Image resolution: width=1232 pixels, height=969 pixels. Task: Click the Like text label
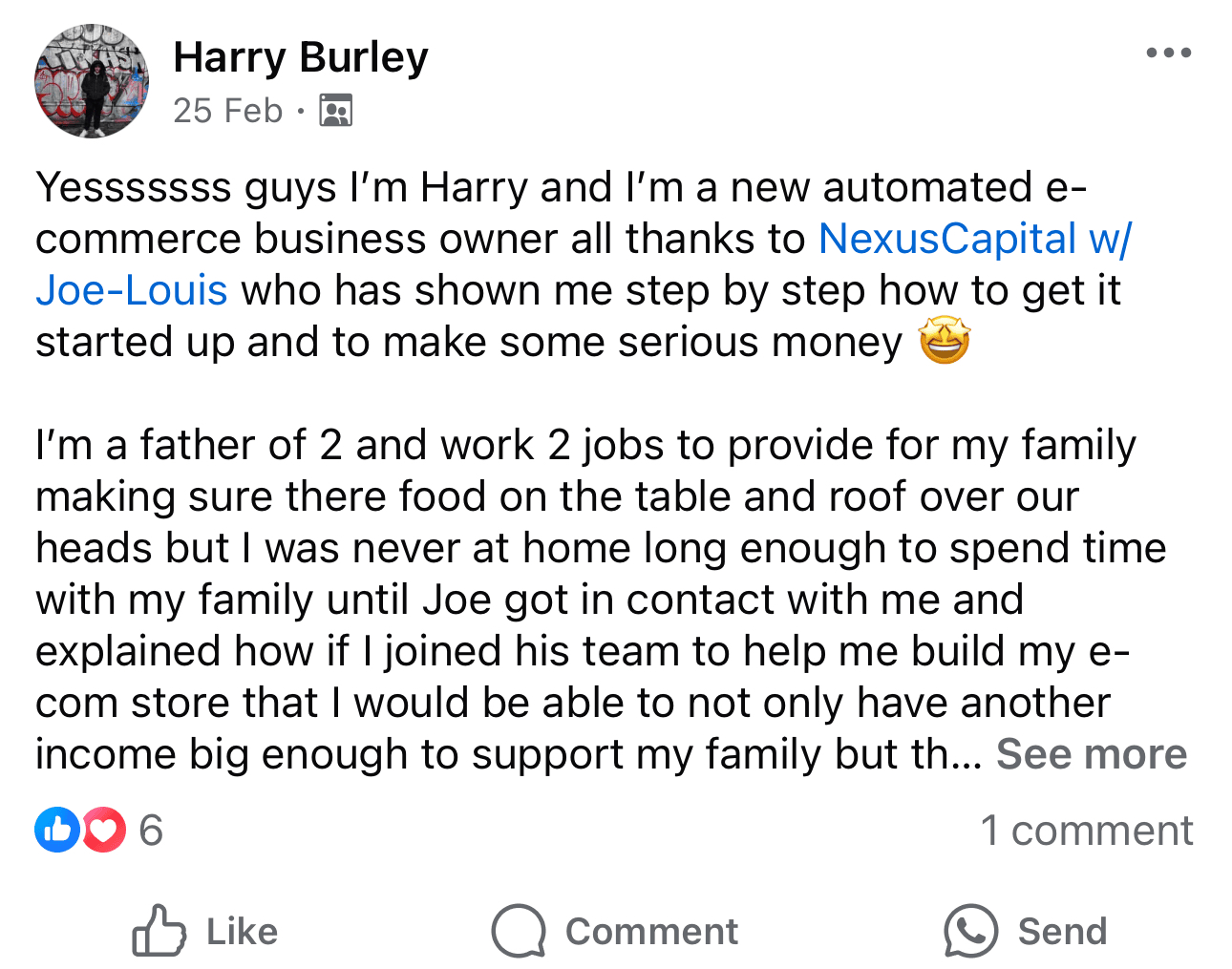(x=242, y=932)
